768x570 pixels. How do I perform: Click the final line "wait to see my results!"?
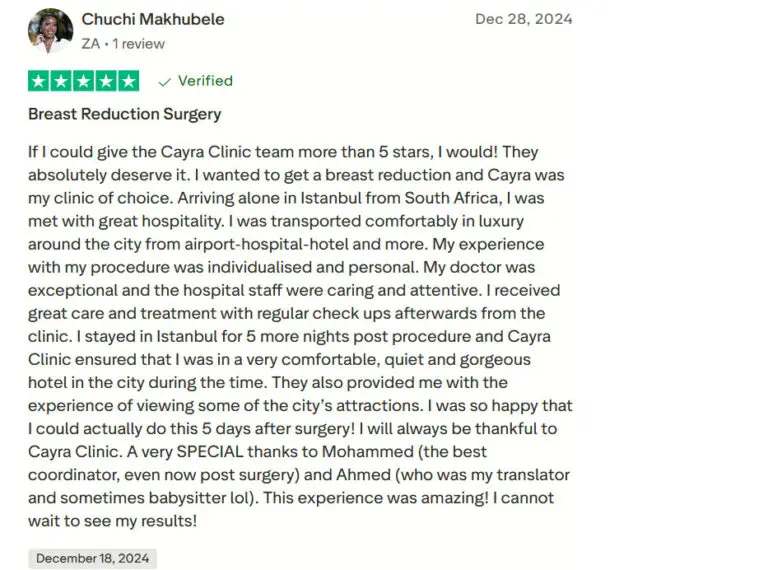pos(112,520)
